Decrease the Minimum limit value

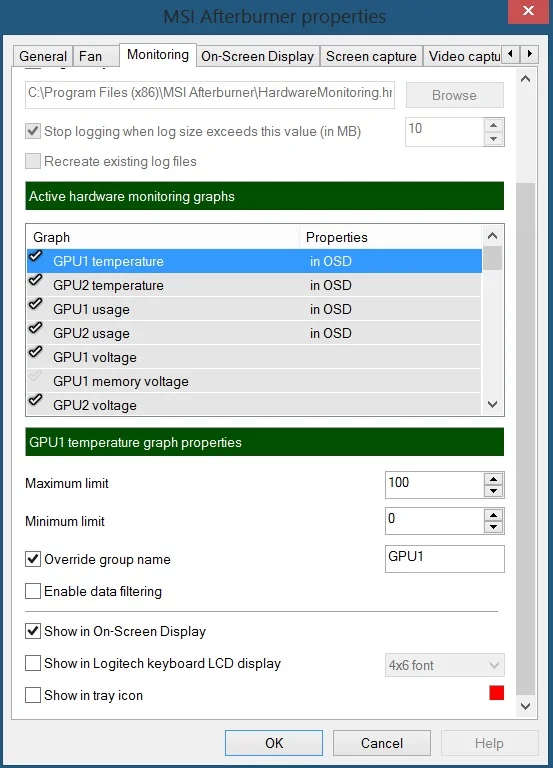click(x=494, y=527)
